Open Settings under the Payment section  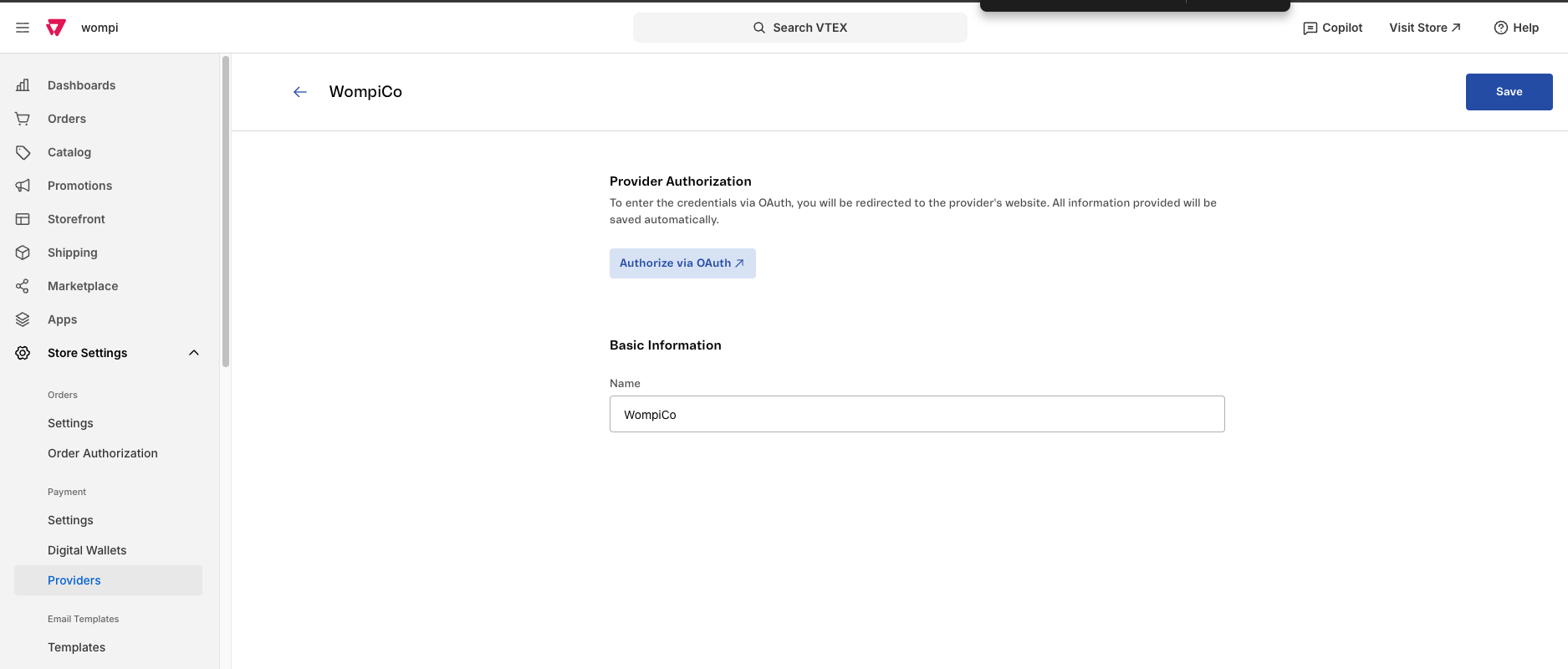(70, 520)
